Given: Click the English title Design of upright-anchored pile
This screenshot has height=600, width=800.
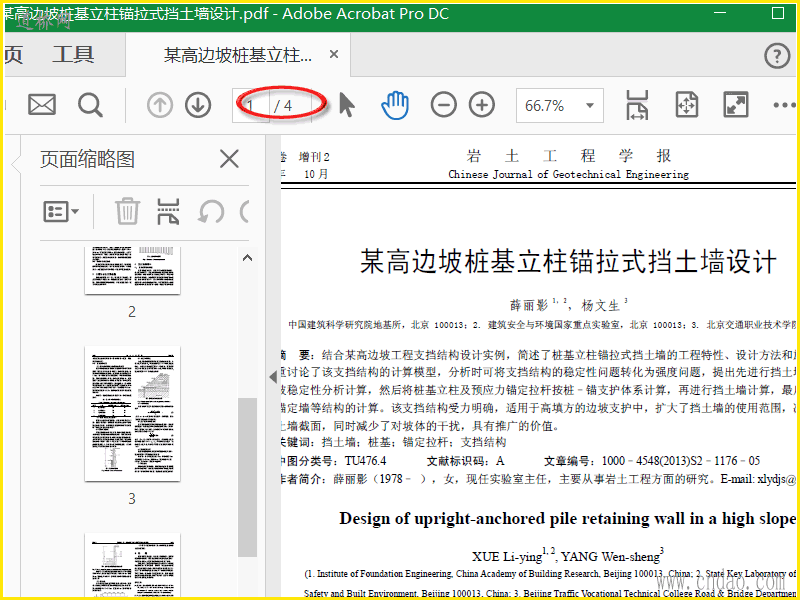Looking at the screenshot, I should coord(567,518).
